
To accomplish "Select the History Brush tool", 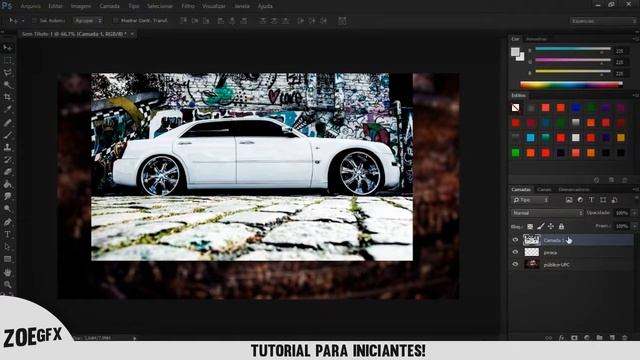I will [x=8, y=160].
